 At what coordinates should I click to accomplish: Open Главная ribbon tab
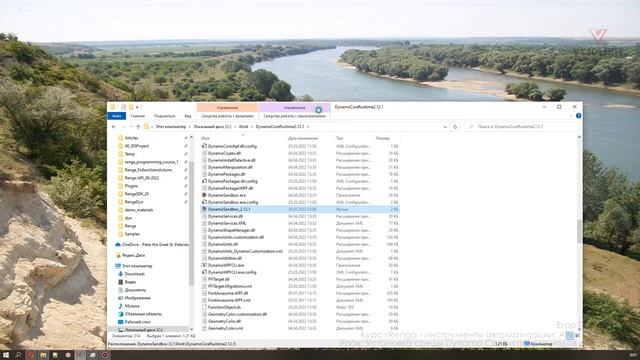[x=138, y=116]
